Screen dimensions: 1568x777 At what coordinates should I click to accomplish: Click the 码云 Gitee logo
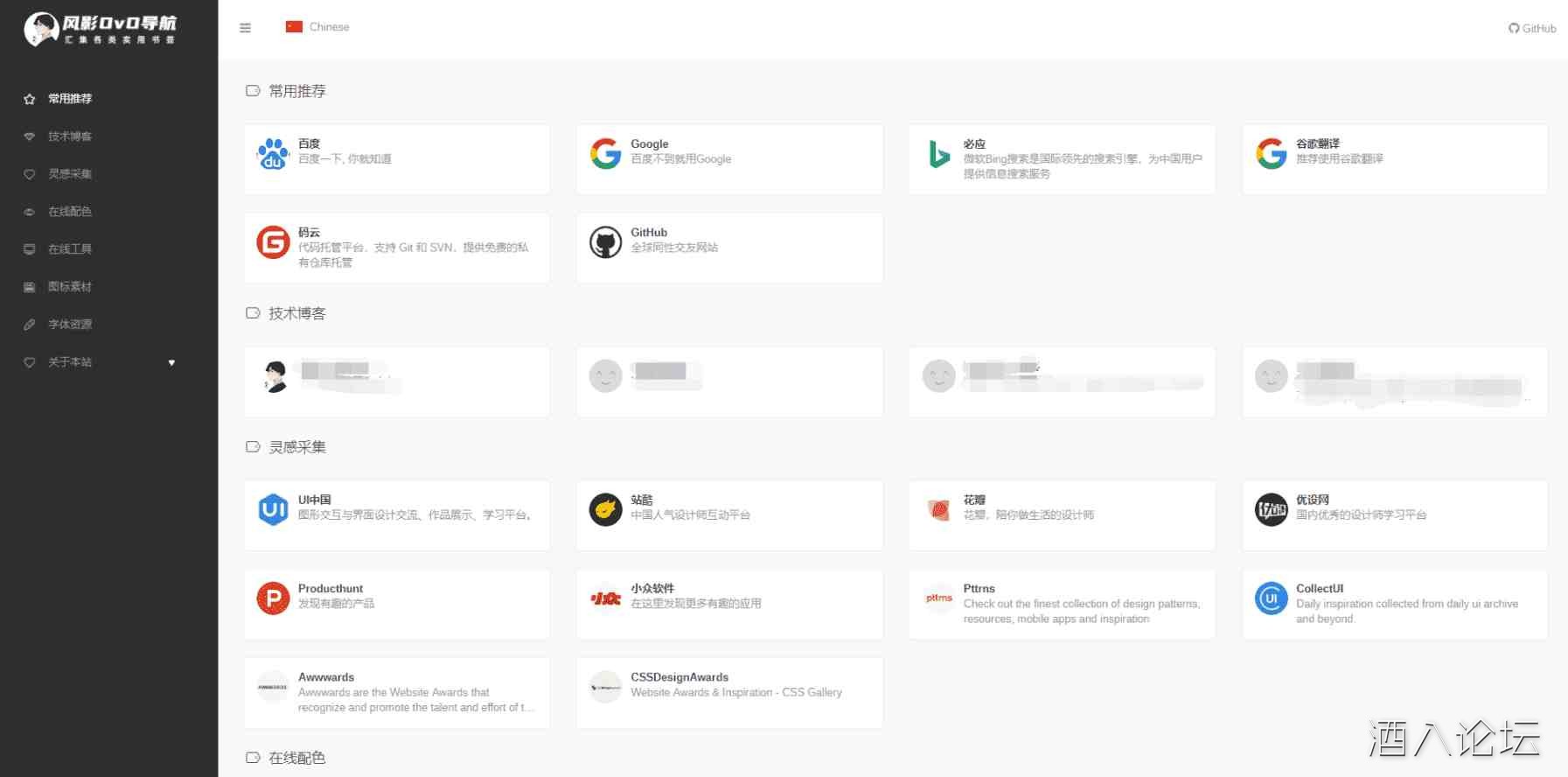273,242
